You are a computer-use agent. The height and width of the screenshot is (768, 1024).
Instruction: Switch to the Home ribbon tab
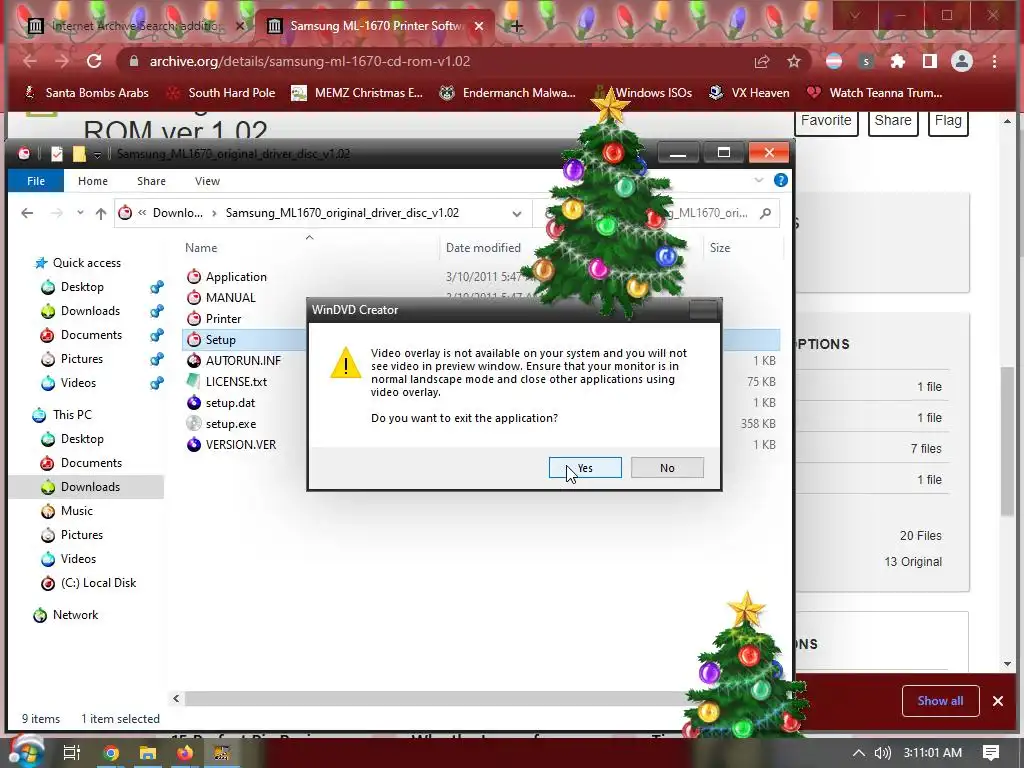(x=93, y=181)
